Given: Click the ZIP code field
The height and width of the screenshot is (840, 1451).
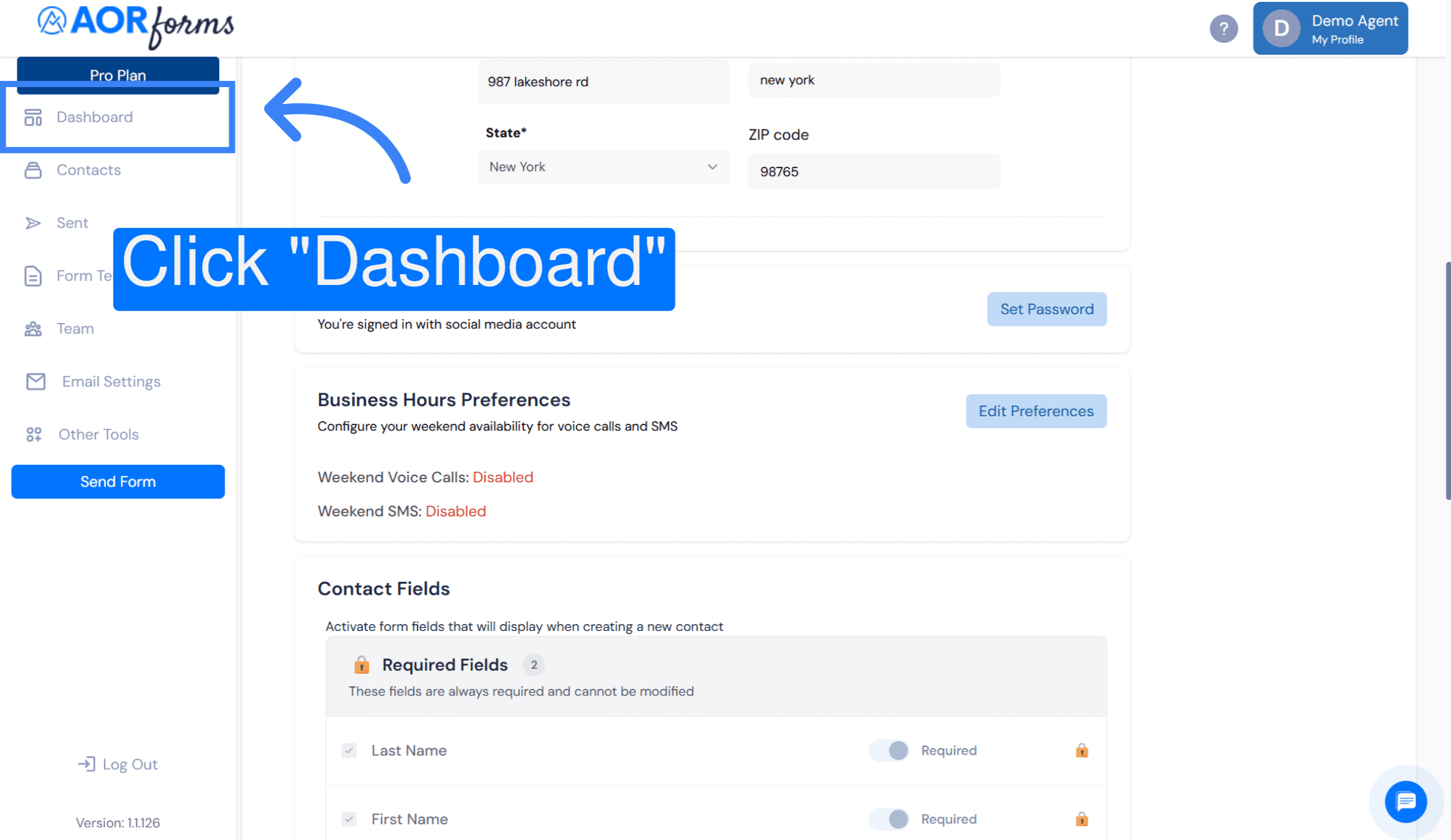Looking at the screenshot, I should tap(874, 172).
